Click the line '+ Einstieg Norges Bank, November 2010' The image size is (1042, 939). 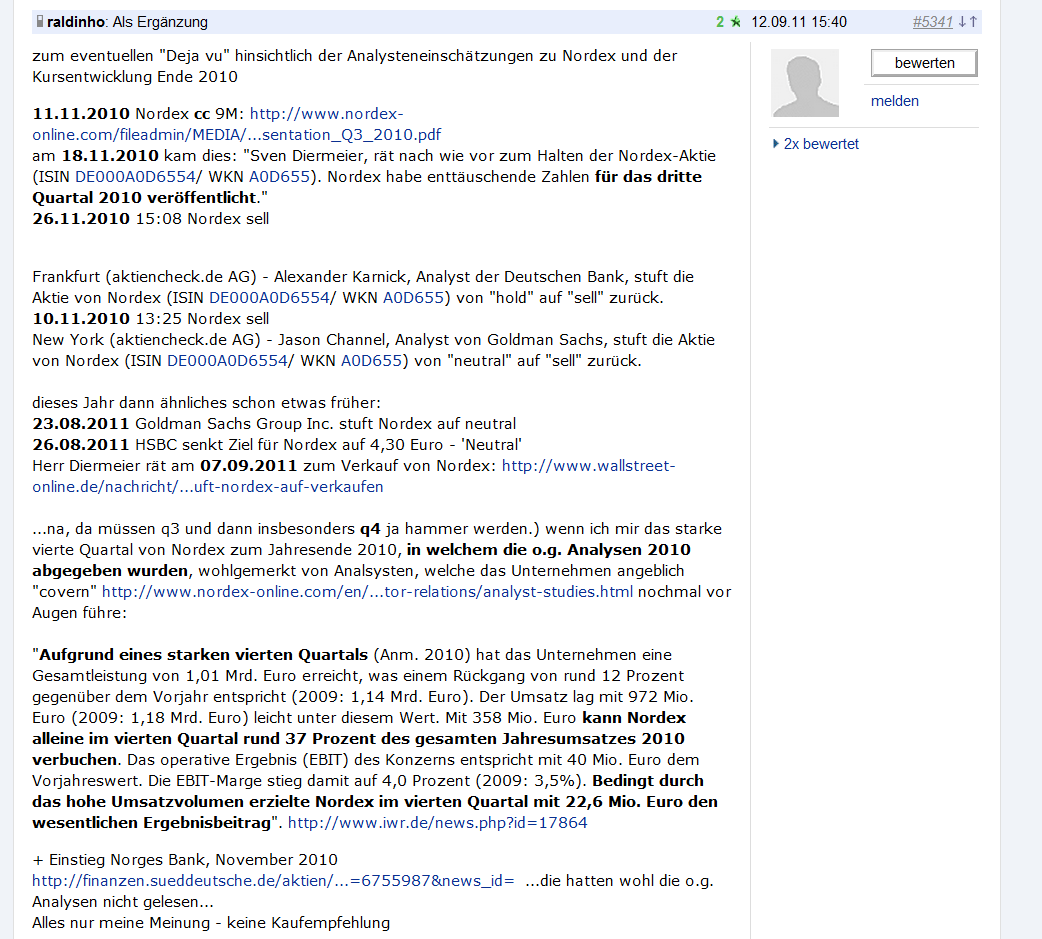click(185, 860)
